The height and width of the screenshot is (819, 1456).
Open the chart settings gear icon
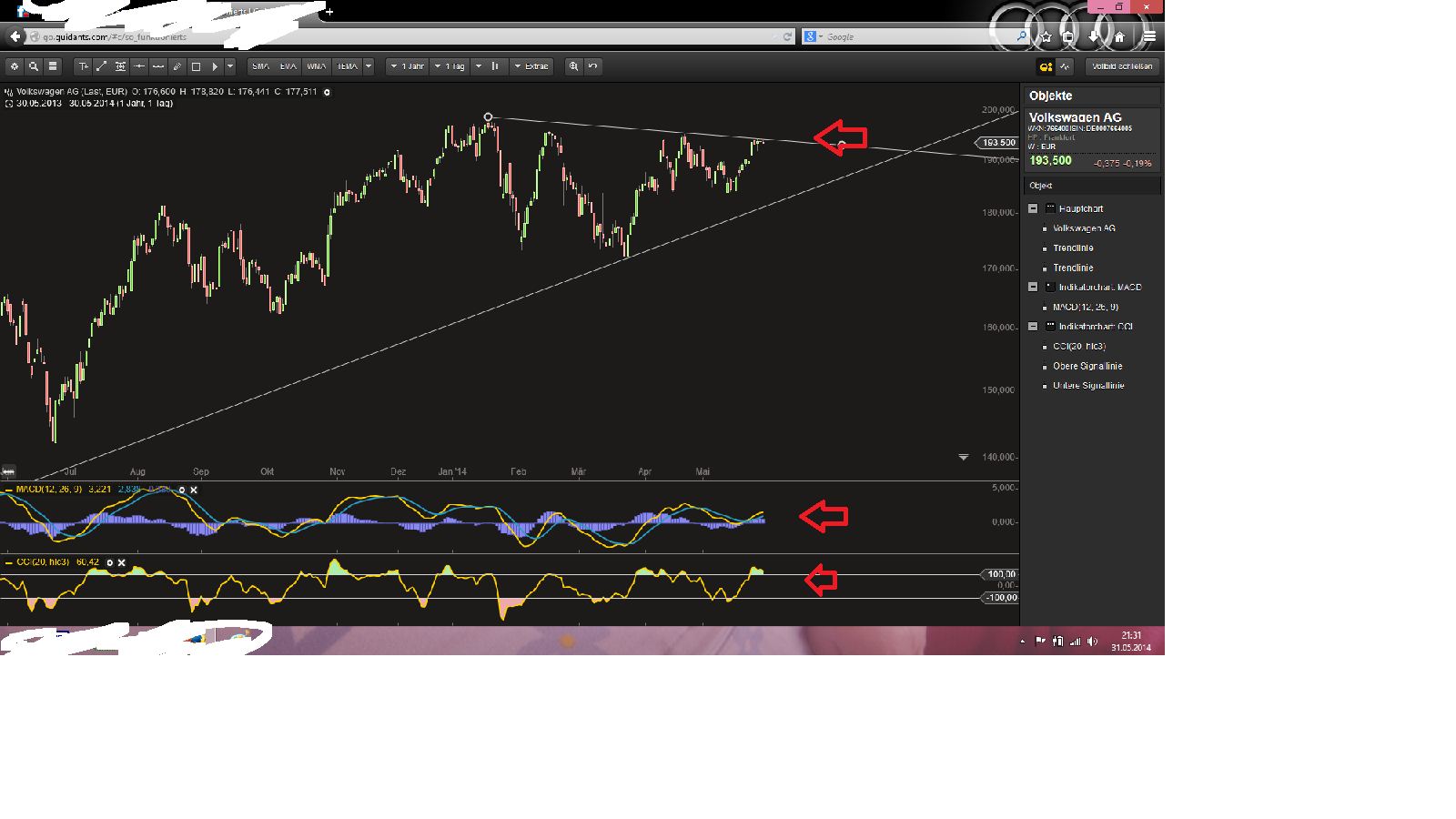pos(14,66)
